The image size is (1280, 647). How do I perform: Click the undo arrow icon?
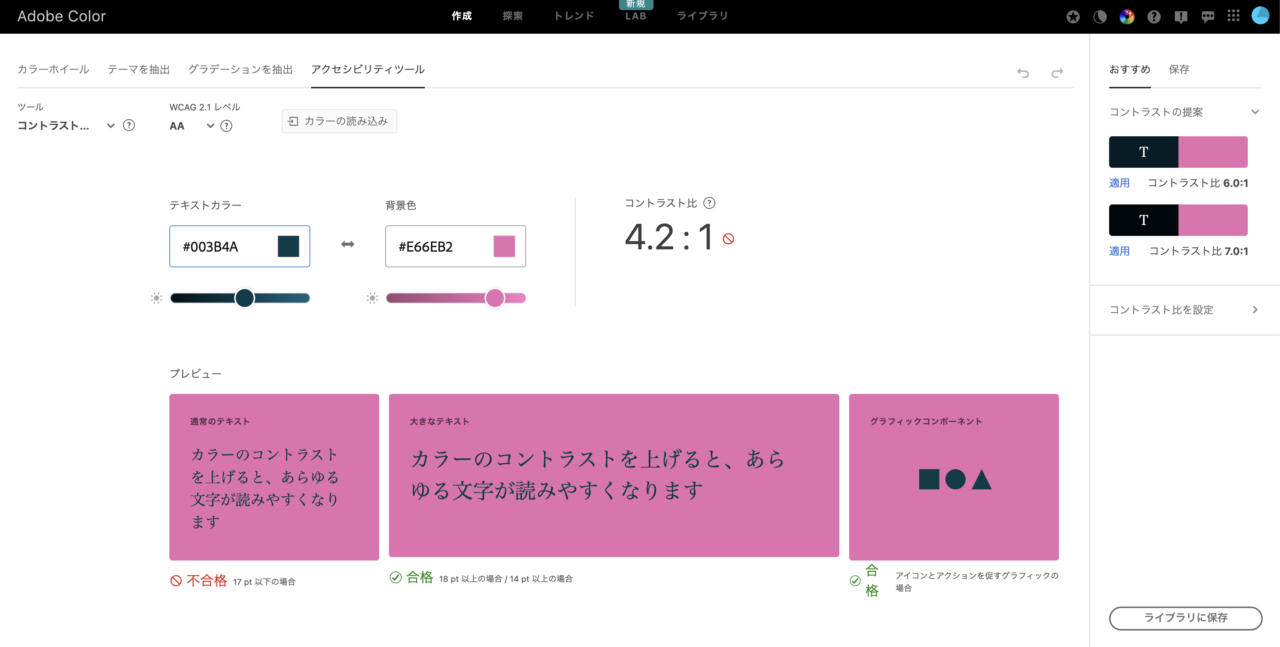[x=1023, y=73]
